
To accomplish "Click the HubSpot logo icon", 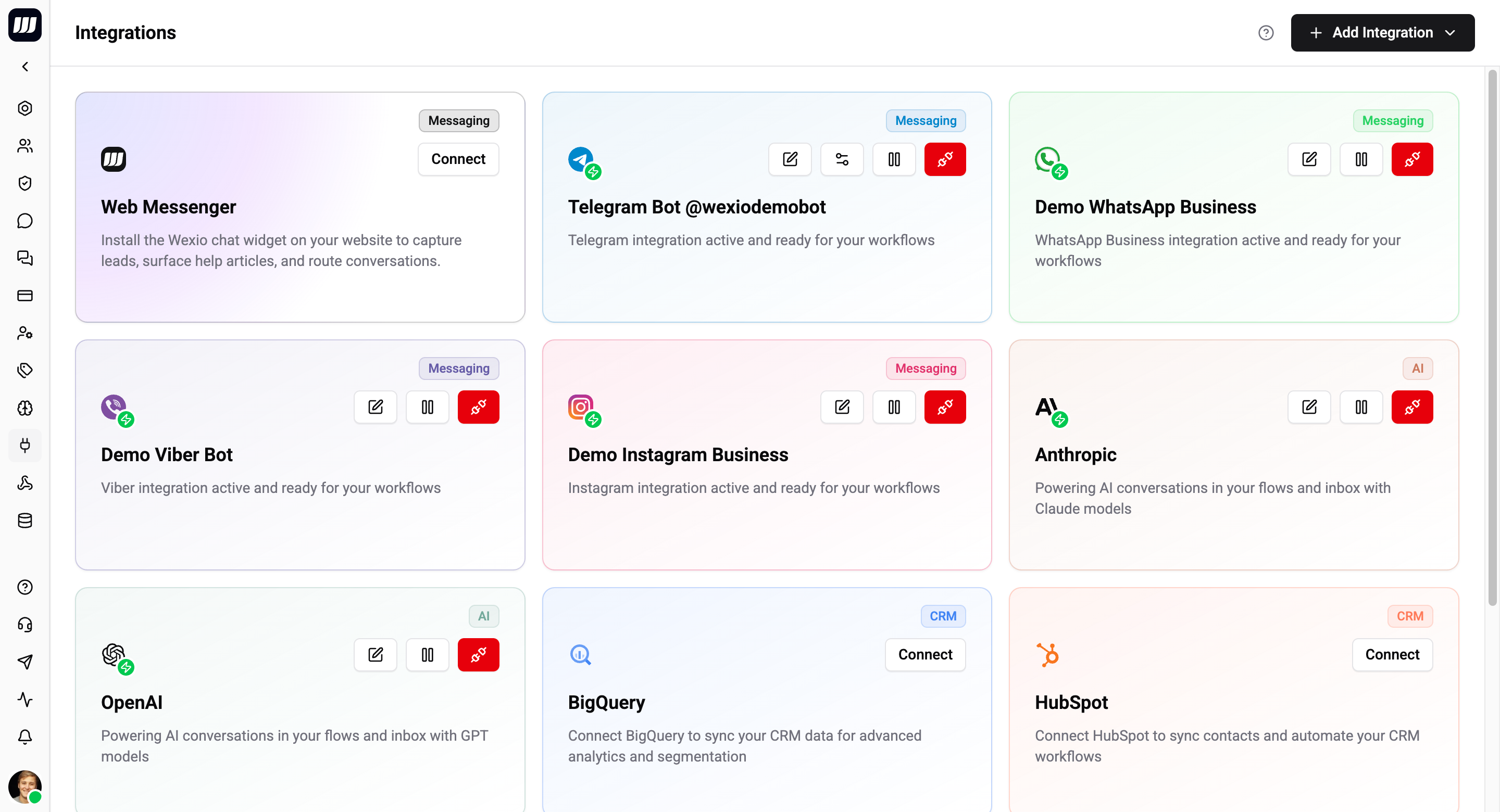I will coord(1047,654).
